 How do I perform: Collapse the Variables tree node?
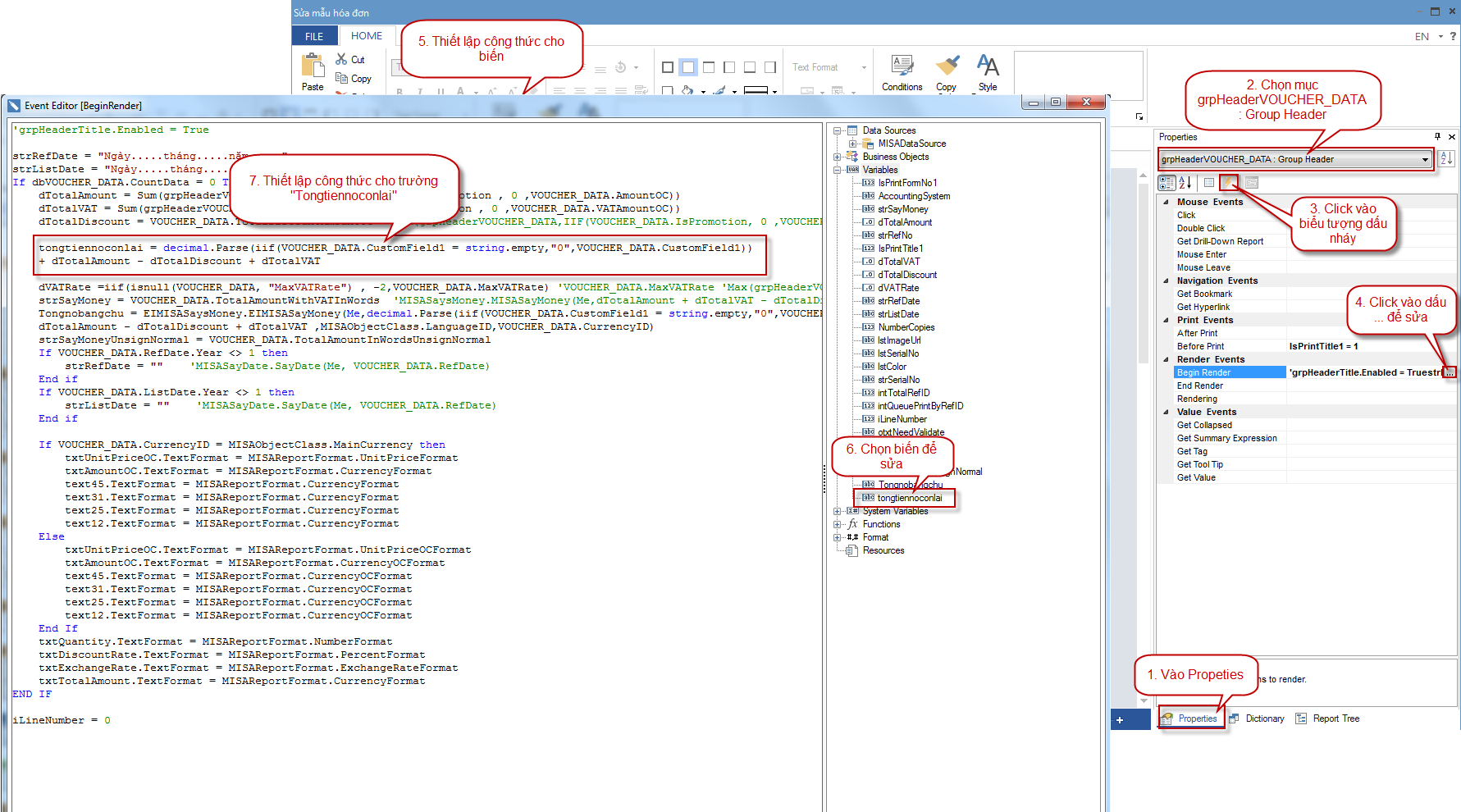tap(838, 170)
